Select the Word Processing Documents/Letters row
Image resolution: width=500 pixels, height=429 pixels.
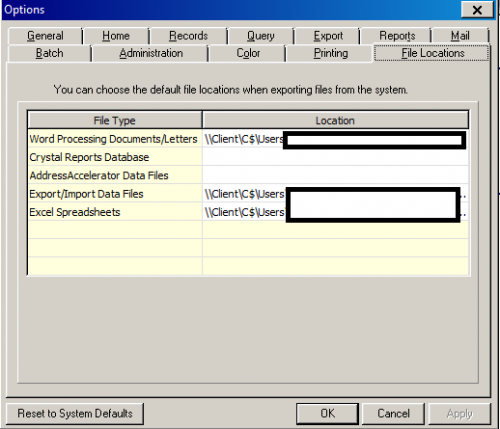click(x=248, y=139)
